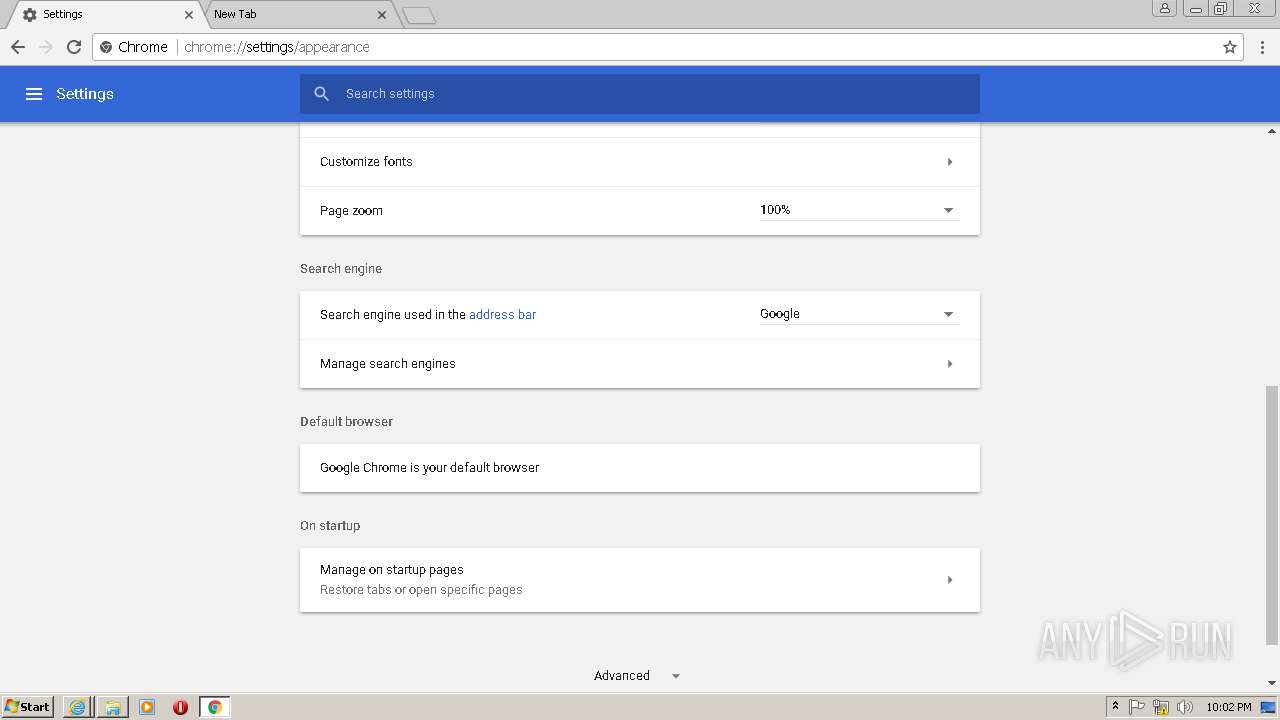Close the Settings tab
The width and height of the screenshot is (1280, 720).
(189, 15)
